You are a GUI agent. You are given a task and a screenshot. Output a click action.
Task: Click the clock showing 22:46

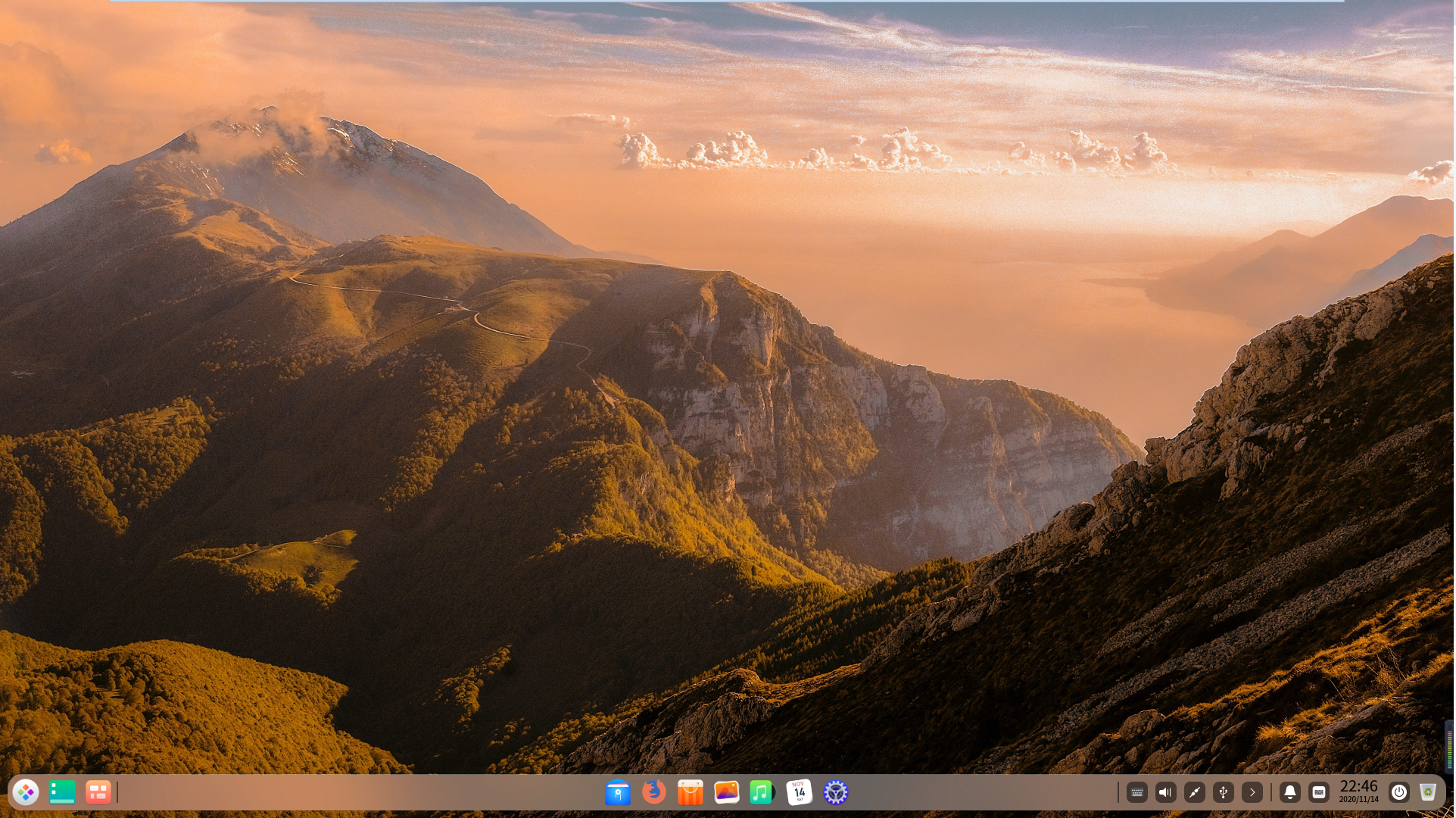(x=1358, y=792)
